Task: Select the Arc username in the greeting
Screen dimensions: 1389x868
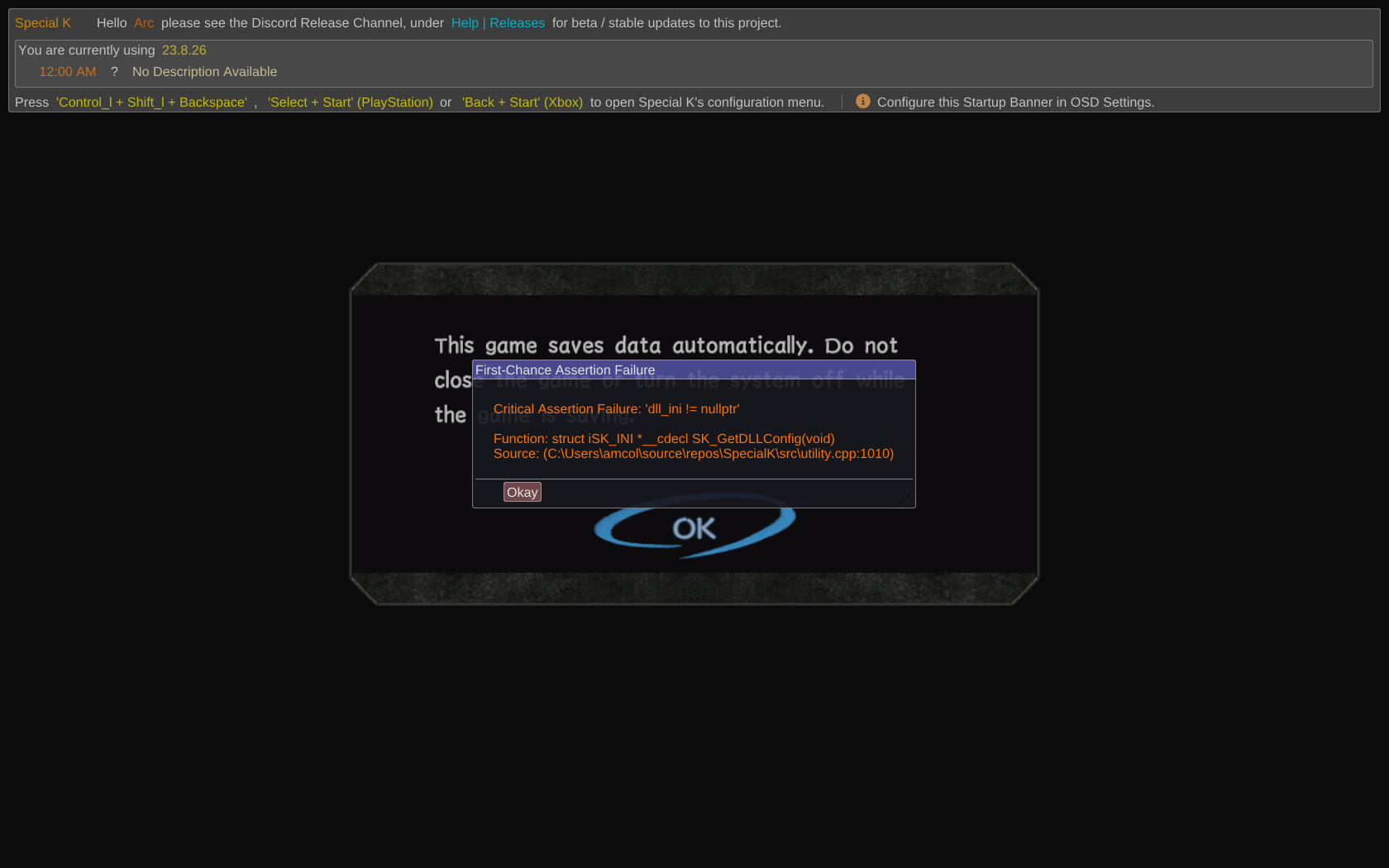Action: tap(143, 22)
